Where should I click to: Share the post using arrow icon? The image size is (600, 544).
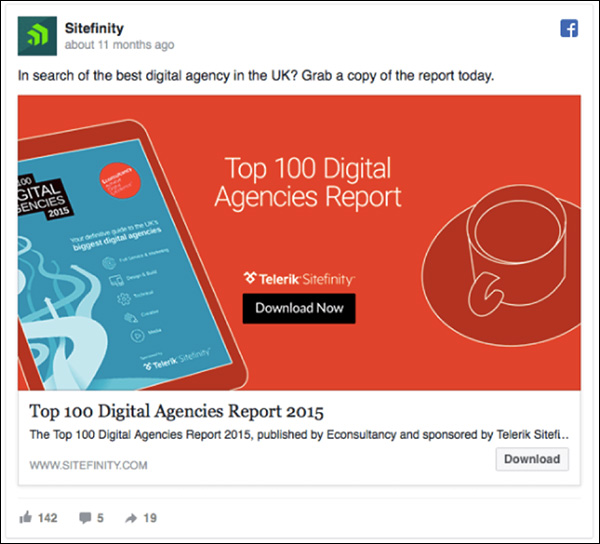click(131, 518)
